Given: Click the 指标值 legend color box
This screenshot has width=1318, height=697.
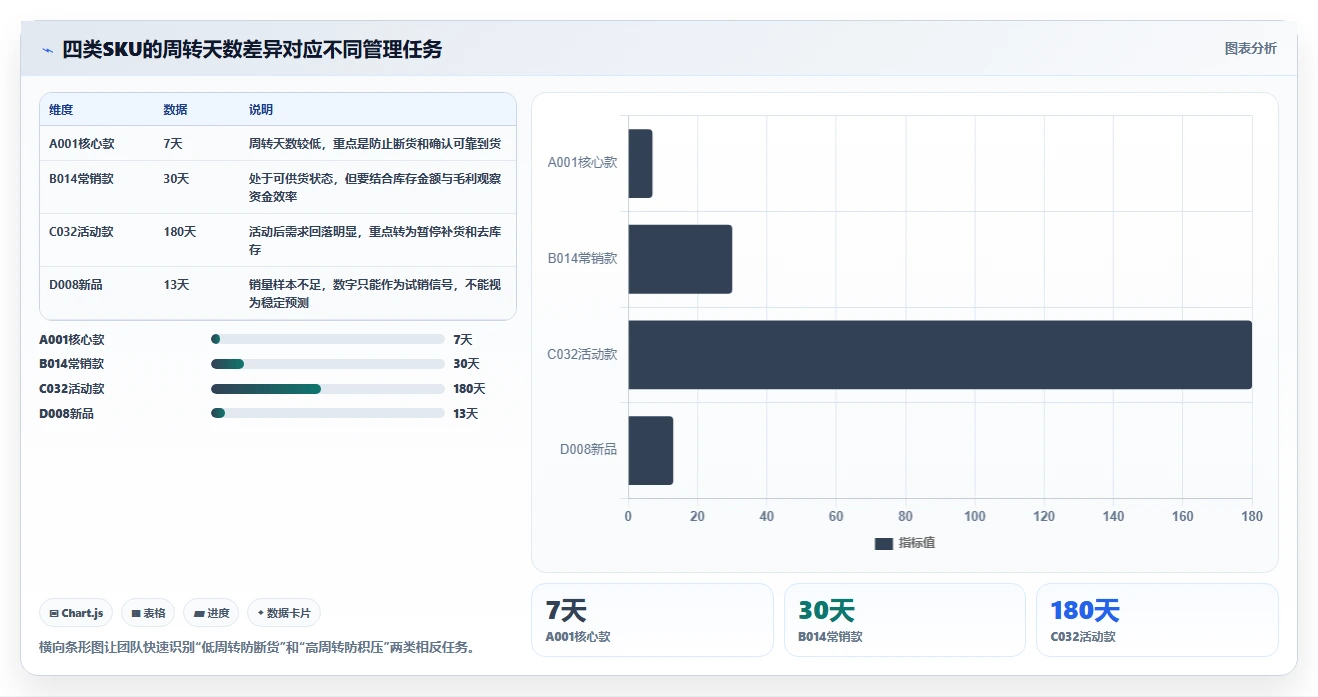Looking at the screenshot, I should 883,543.
